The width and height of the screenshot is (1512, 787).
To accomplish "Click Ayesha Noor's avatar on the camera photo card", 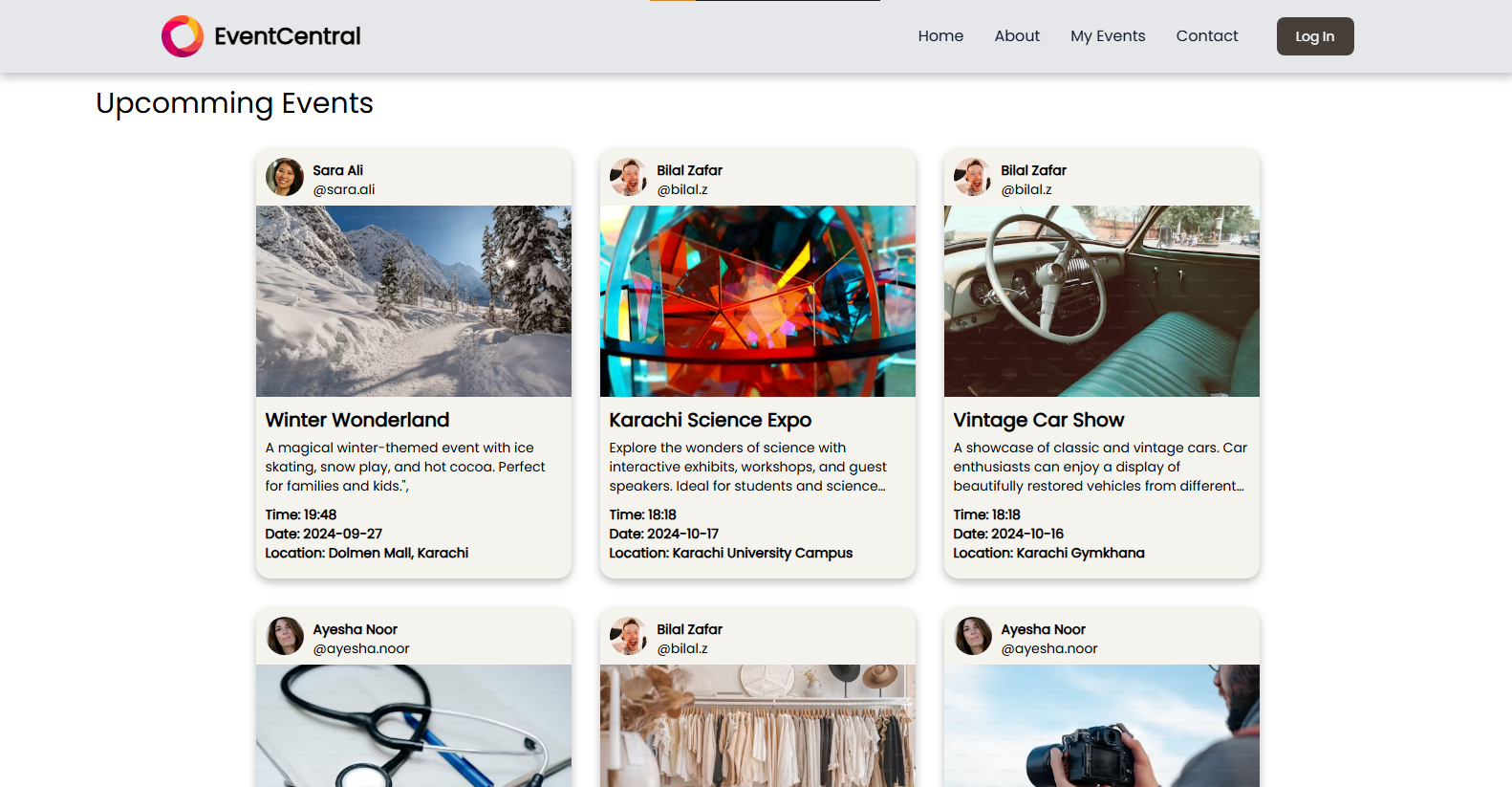I will (973, 636).
